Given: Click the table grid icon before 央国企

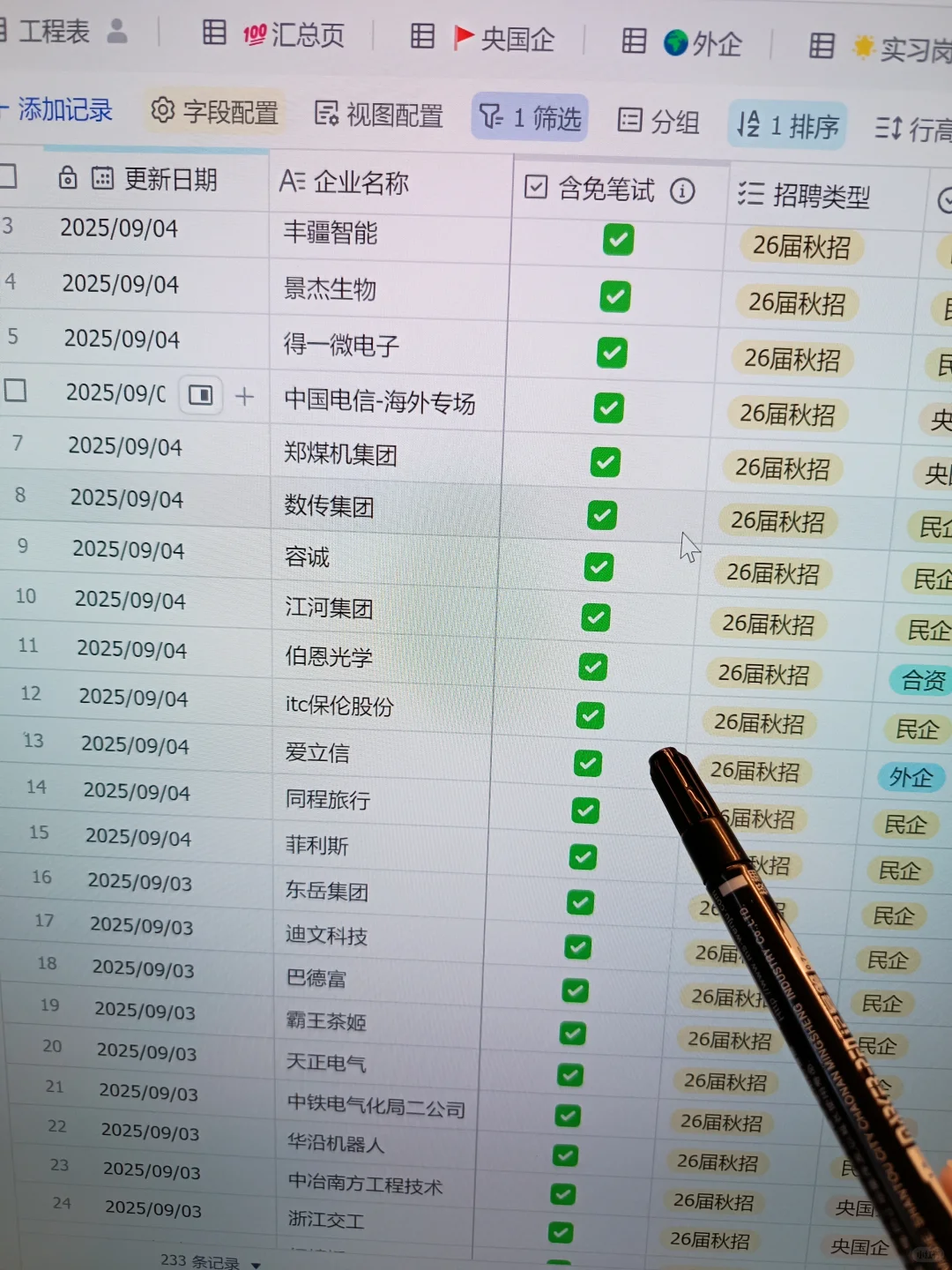Looking at the screenshot, I should pyautogui.click(x=423, y=36).
